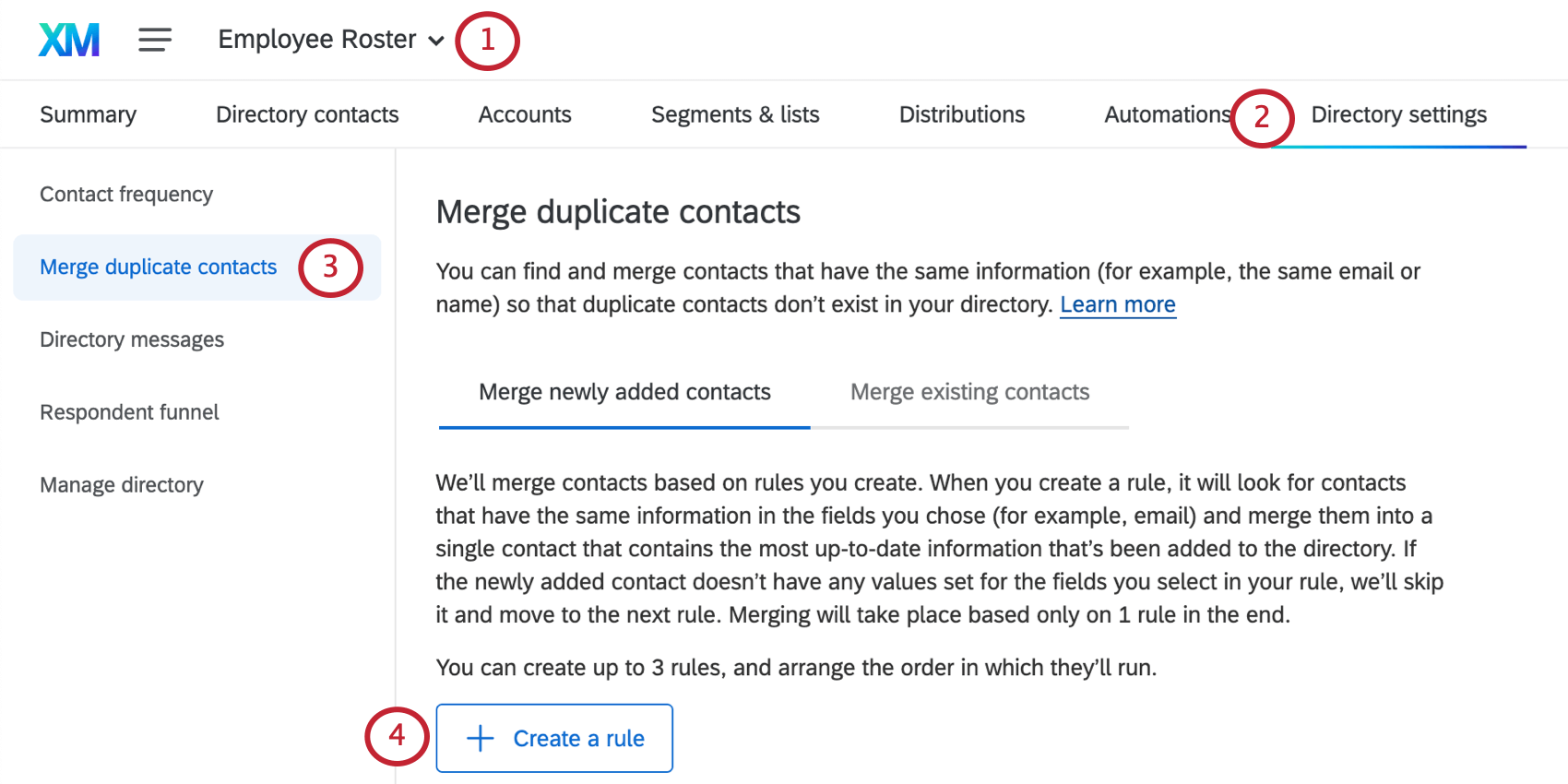Select the Merge newly added contacts tab
Image resolution: width=1568 pixels, height=784 pixels.
pyautogui.click(x=624, y=391)
